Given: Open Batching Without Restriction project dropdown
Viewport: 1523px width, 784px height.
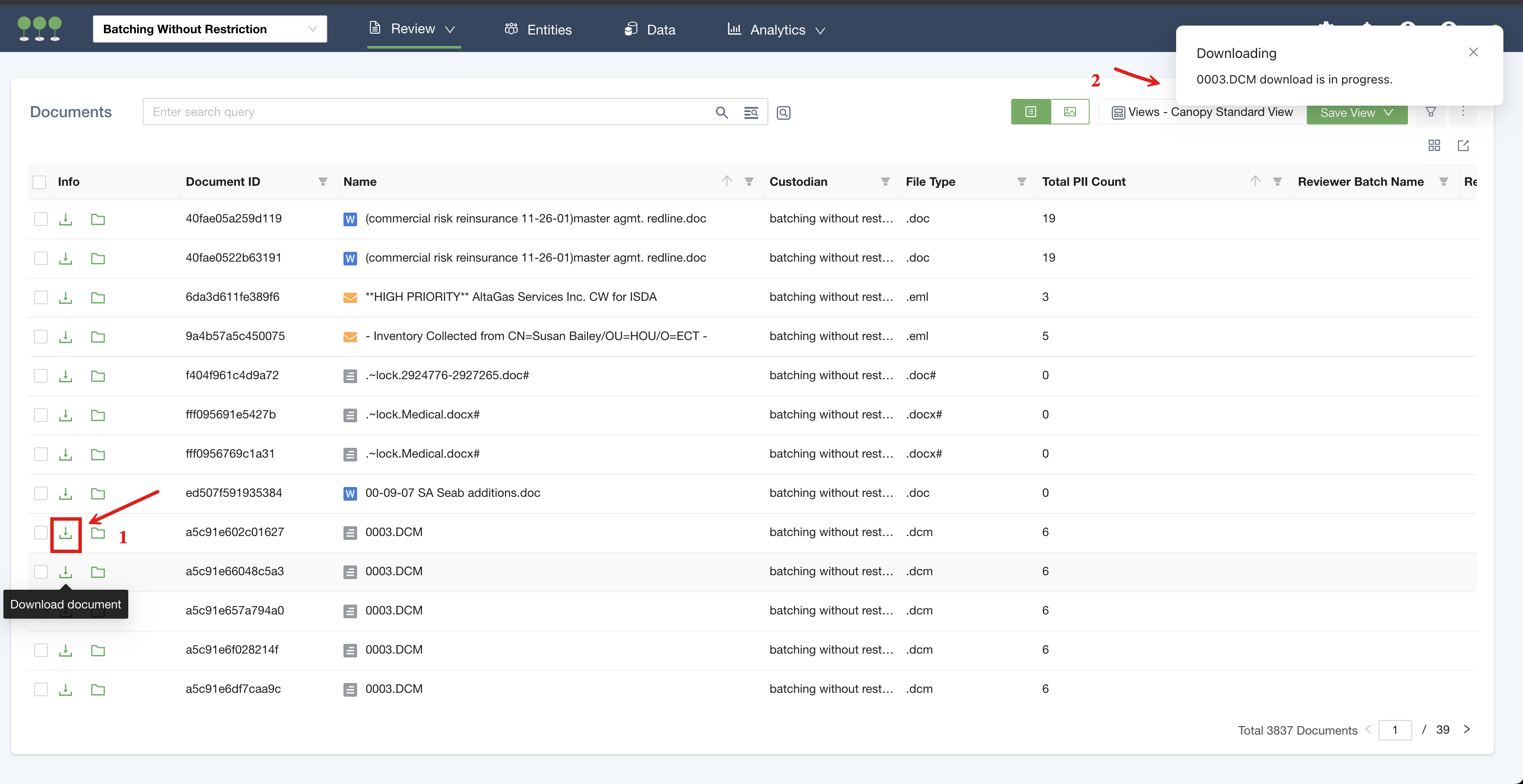Looking at the screenshot, I should click(x=209, y=29).
